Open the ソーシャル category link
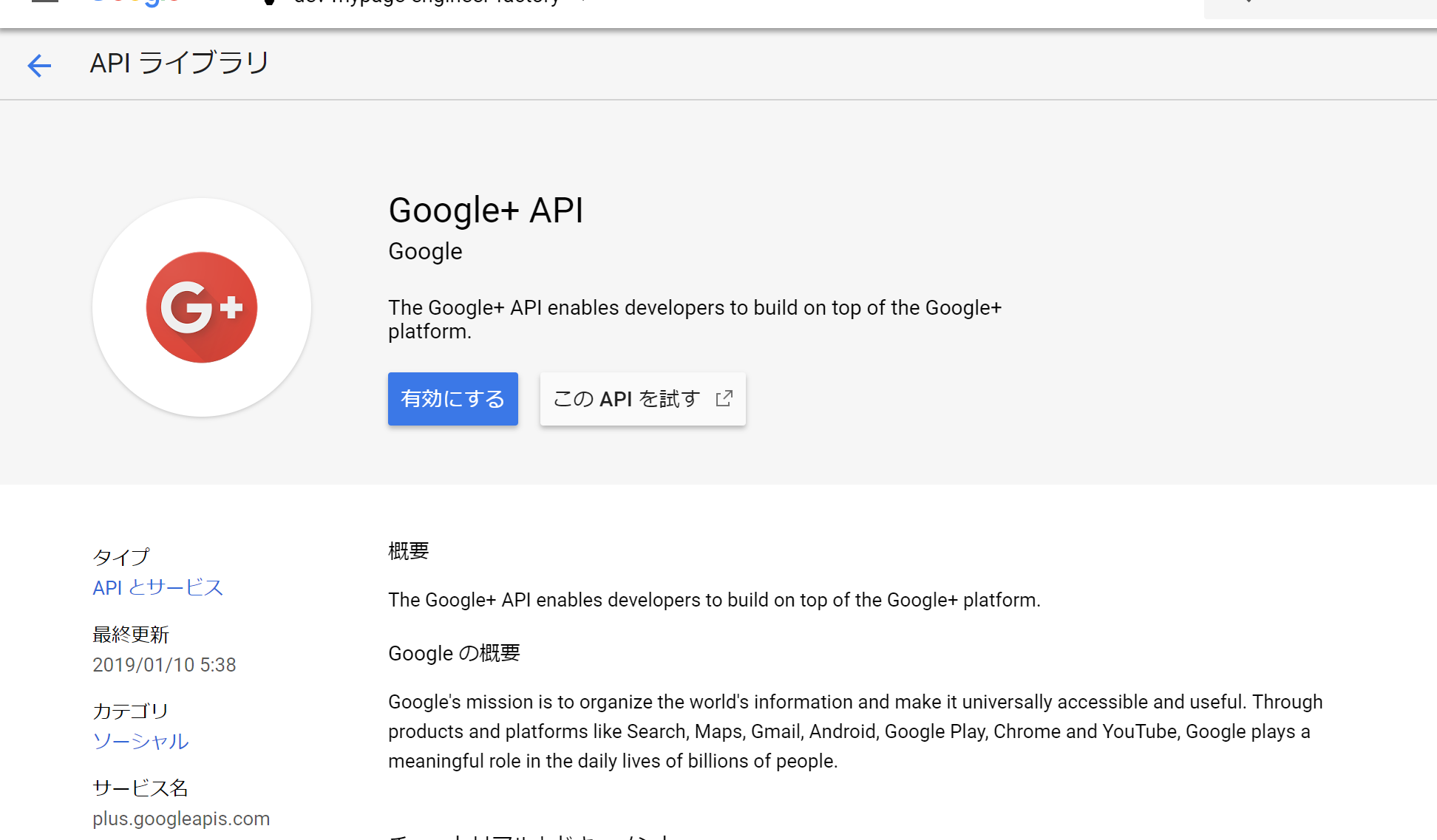Viewport: 1437px width, 840px height. pyautogui.click(x=140, y=742)
